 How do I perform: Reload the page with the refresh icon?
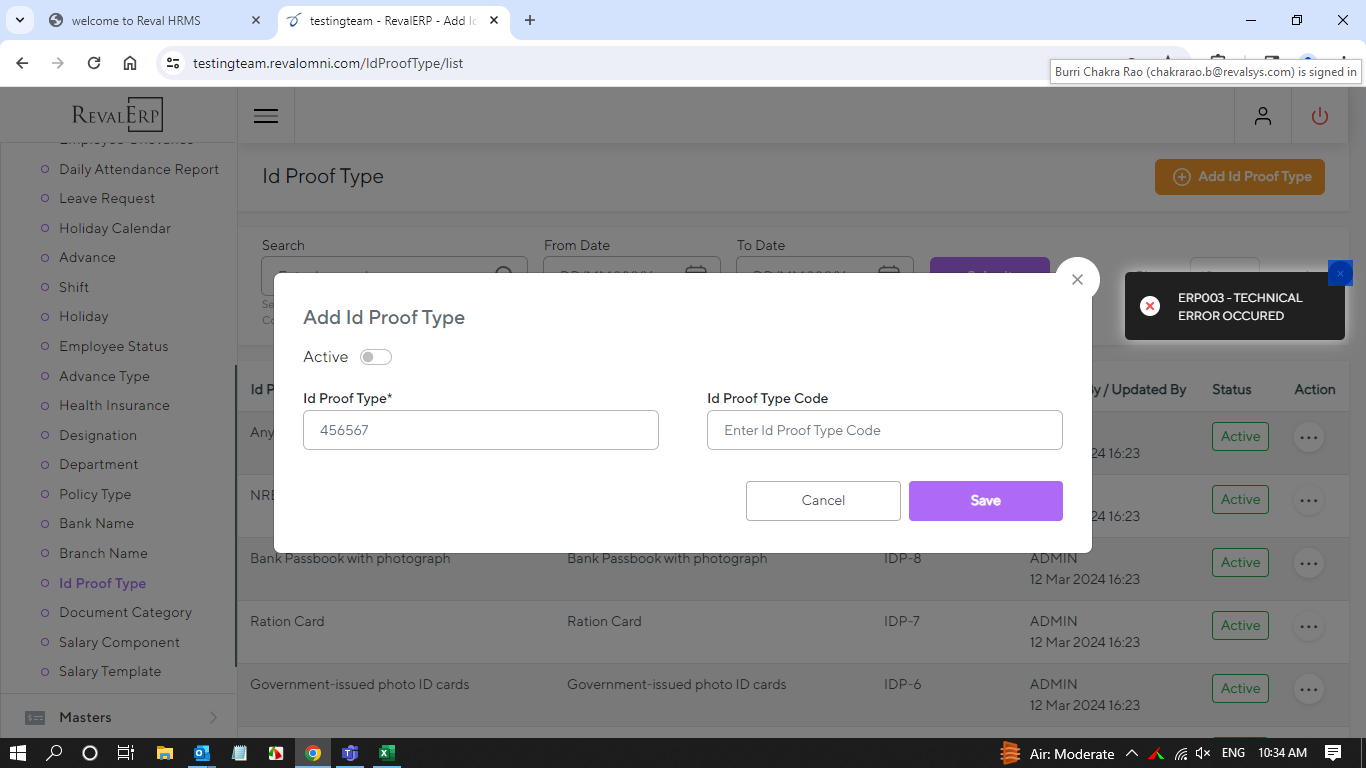(94, 63)
